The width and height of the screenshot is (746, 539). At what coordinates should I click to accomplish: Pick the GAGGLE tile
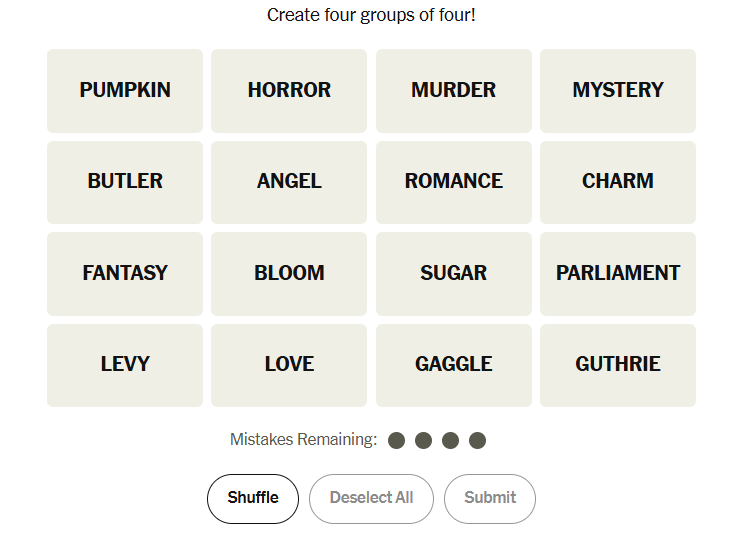[x=453, y=365]
